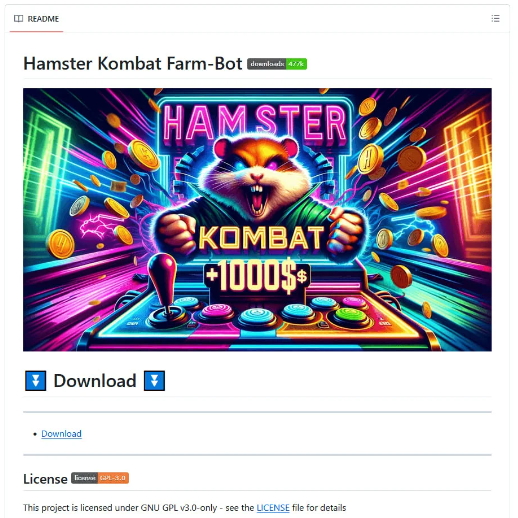Click the down-arrow emoji left of Download heading
This screenshot has height=518, width=518.
pos(36,381)
